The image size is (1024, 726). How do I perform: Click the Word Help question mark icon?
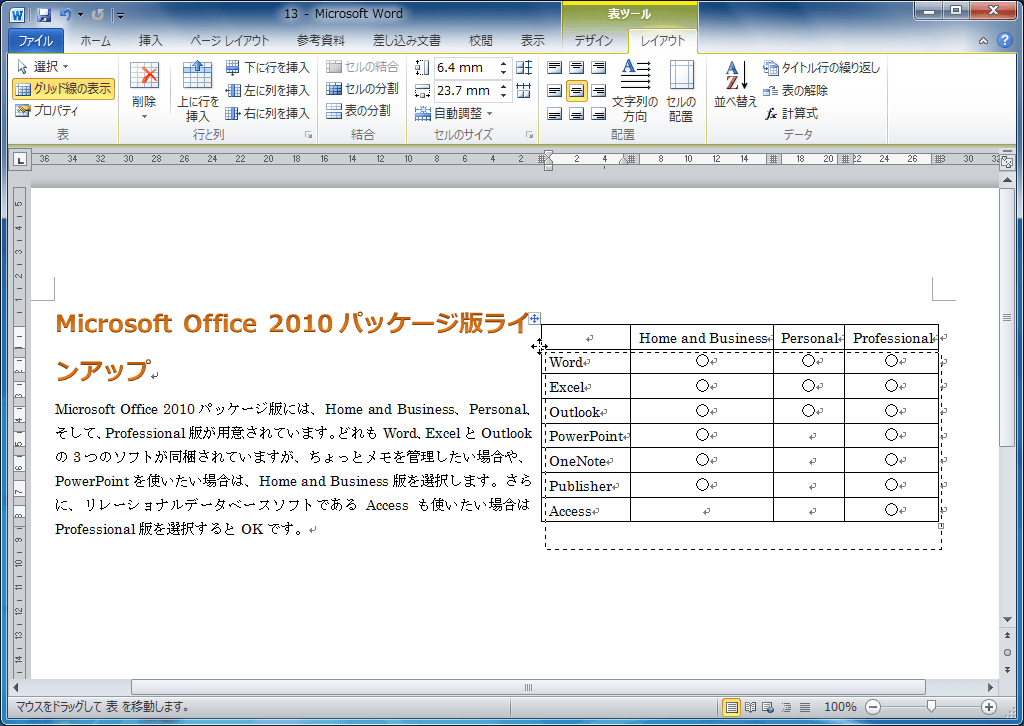tap(1004, 40)
